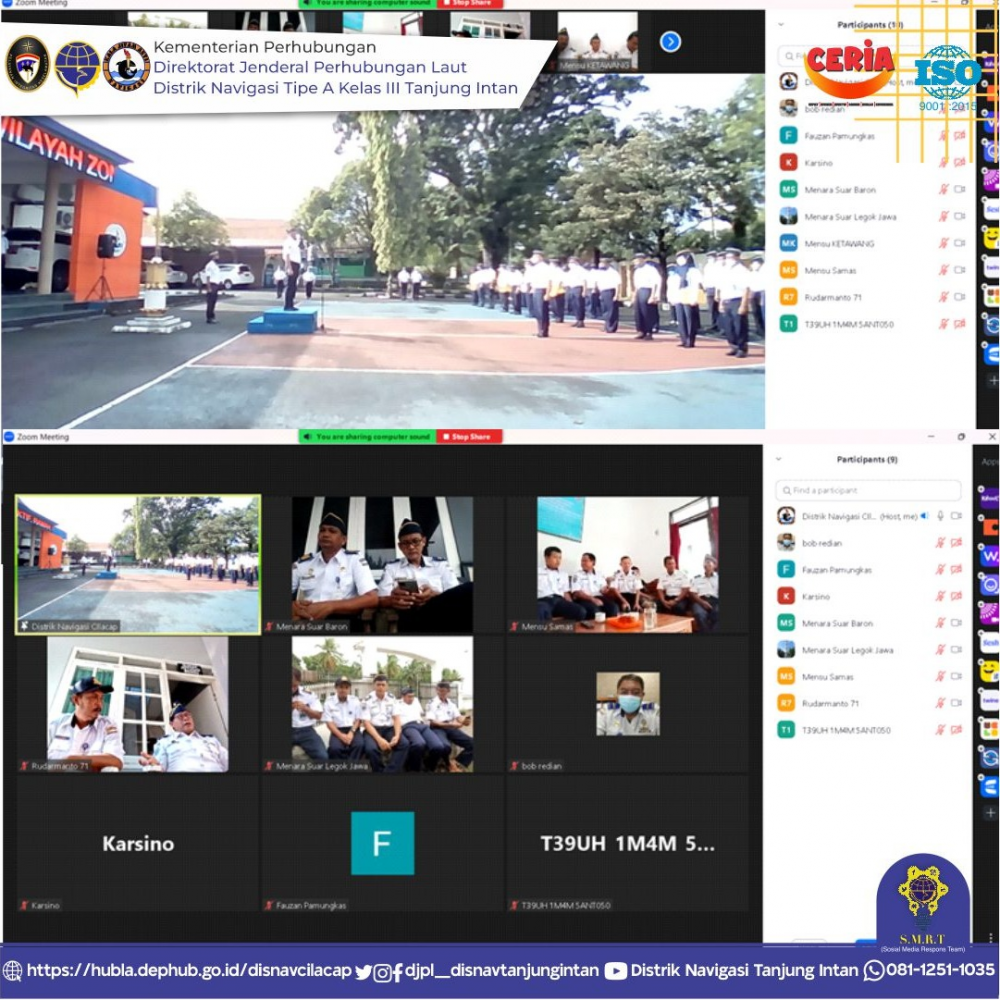Select the 'Menara Suar Legok Jawa' row in the top list
Image resolution: width=1000 pixels, height=1000 pixels.
coord(871,217)
